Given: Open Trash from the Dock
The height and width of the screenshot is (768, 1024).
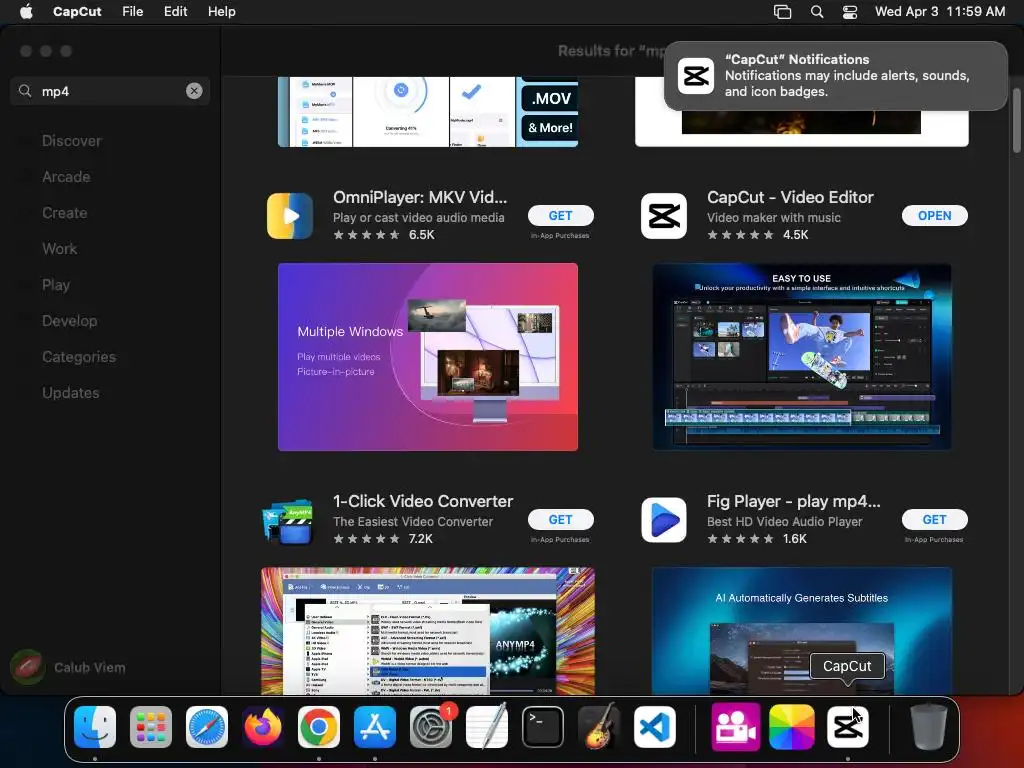Looking at the screenshot, I should tap(929, 727).
